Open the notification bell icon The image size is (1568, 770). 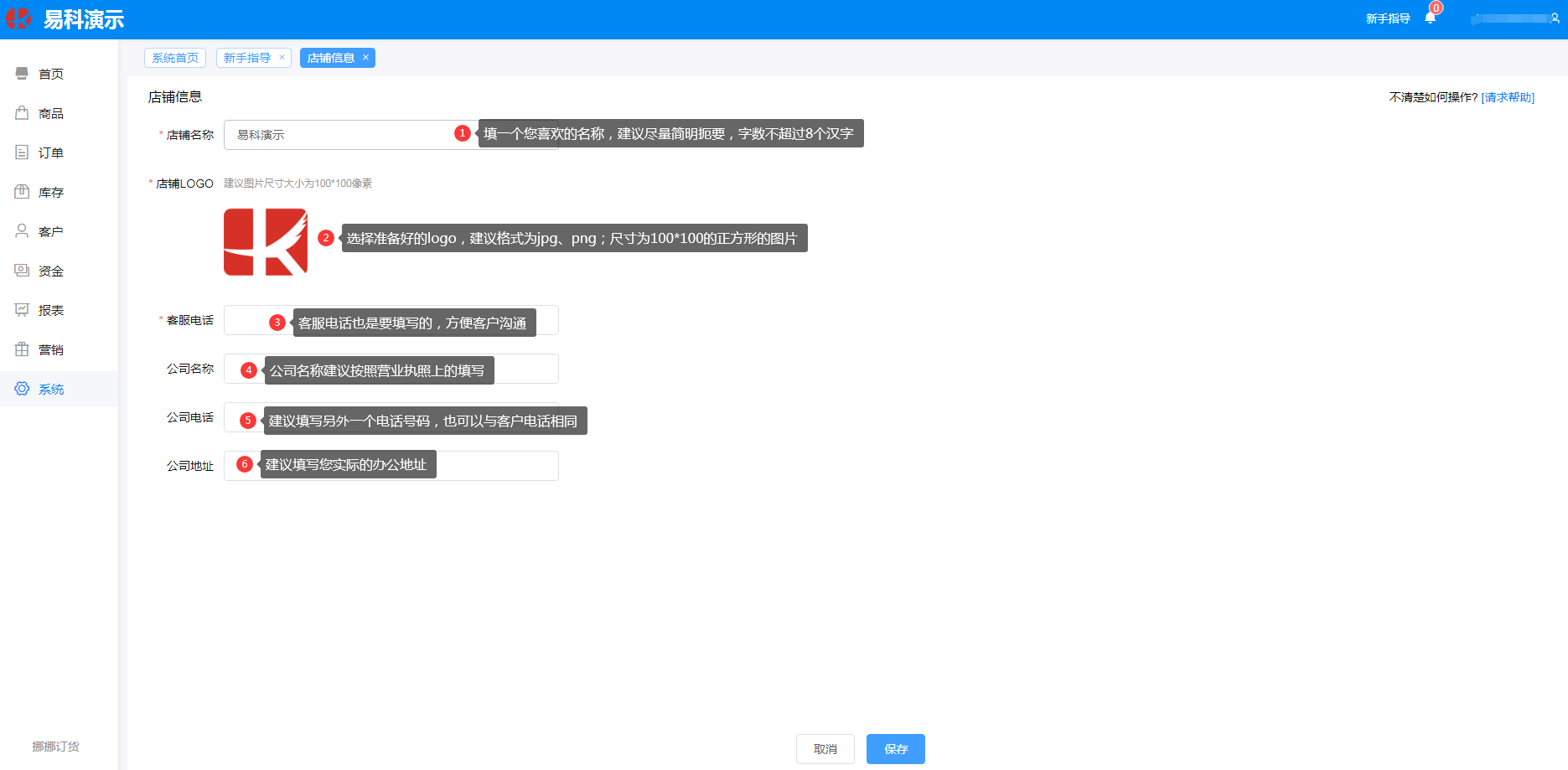pos(1430,18)
